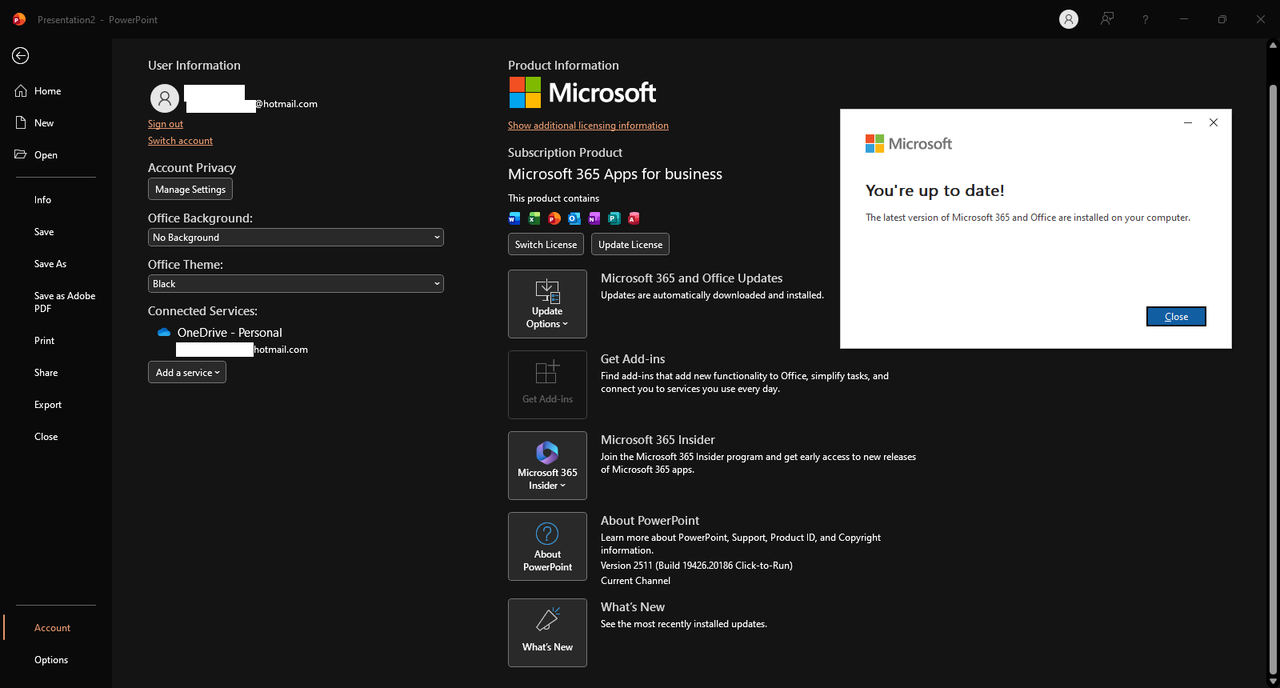Screen dimensions: 1280x688
Task: Click the OneNote app icon
Action: 594,218
